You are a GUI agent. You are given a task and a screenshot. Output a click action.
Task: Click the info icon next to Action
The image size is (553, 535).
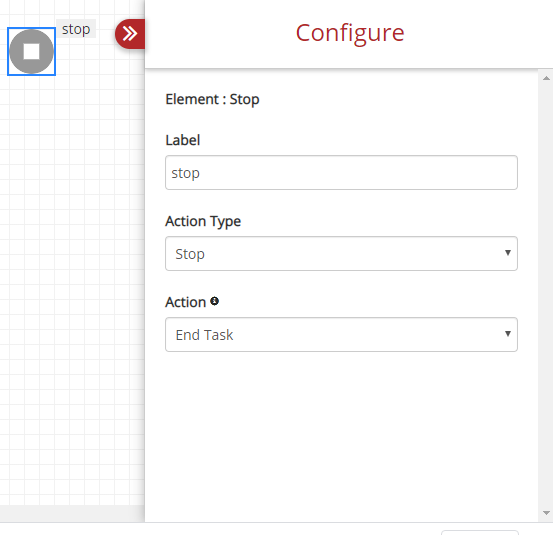tap(214, 301)
